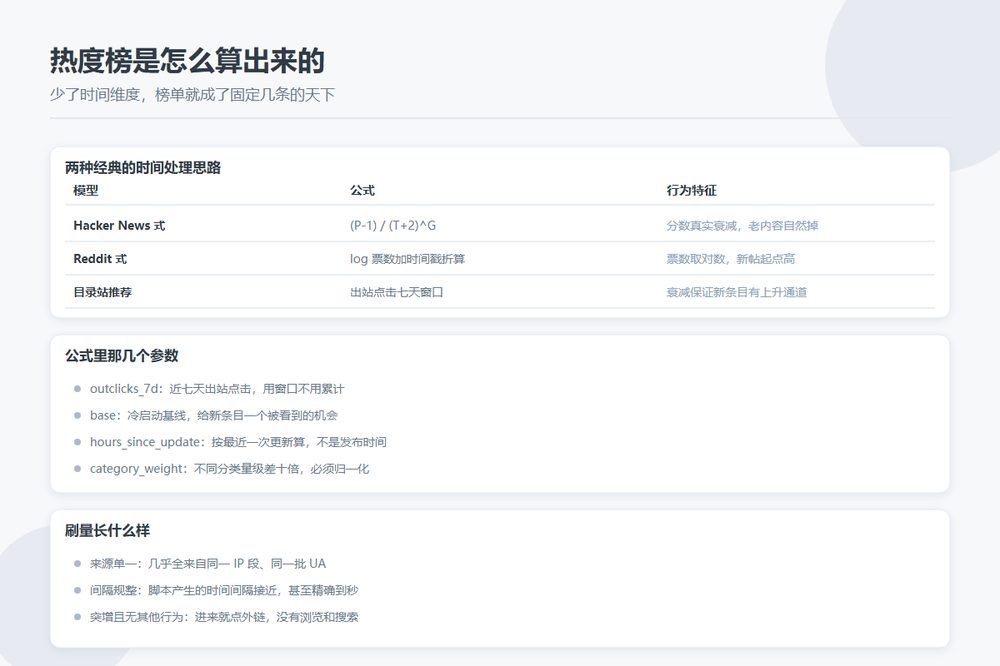
Task: Click the cell 衰减保证新条目有上升通道
Action: pos(737,292)
